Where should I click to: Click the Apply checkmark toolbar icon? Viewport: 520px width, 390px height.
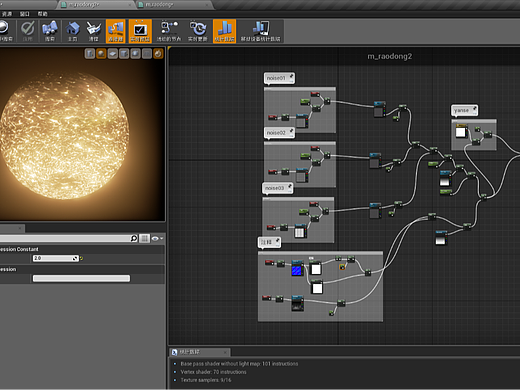tap(28, 31)
